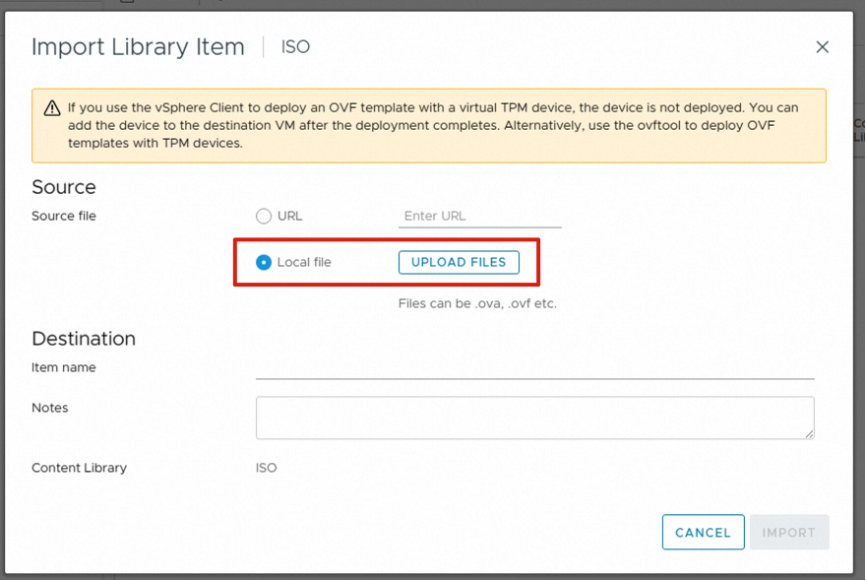
Task: Cancel the library item import
Action: 702,532
